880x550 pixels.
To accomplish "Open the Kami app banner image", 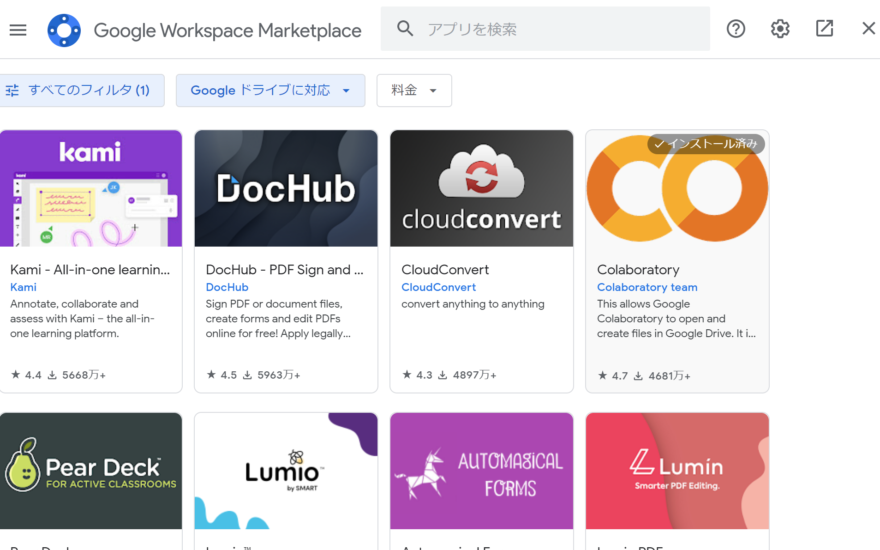I will pyautogui.click(x=91, y=189).
